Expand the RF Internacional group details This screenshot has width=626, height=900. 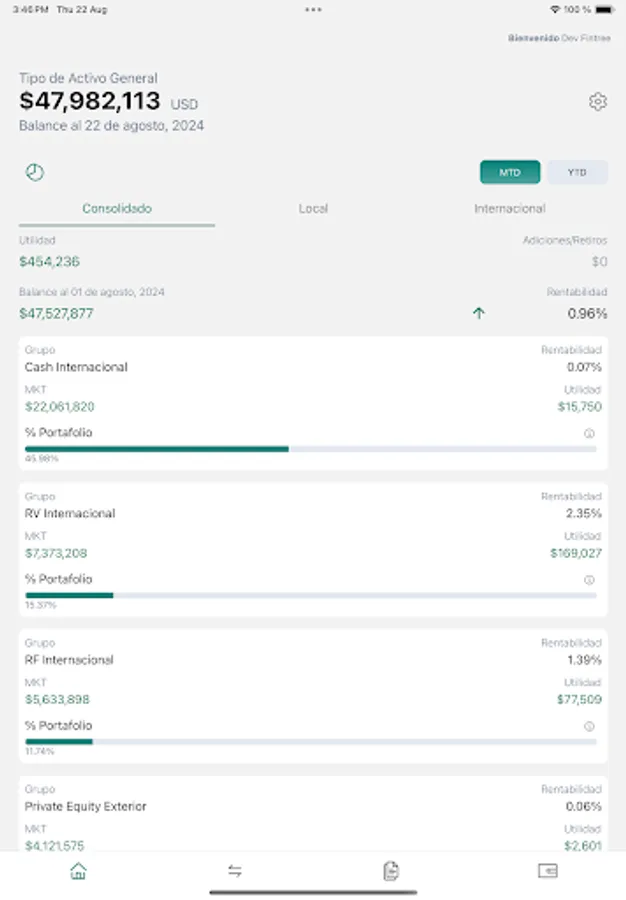point(313,693)
